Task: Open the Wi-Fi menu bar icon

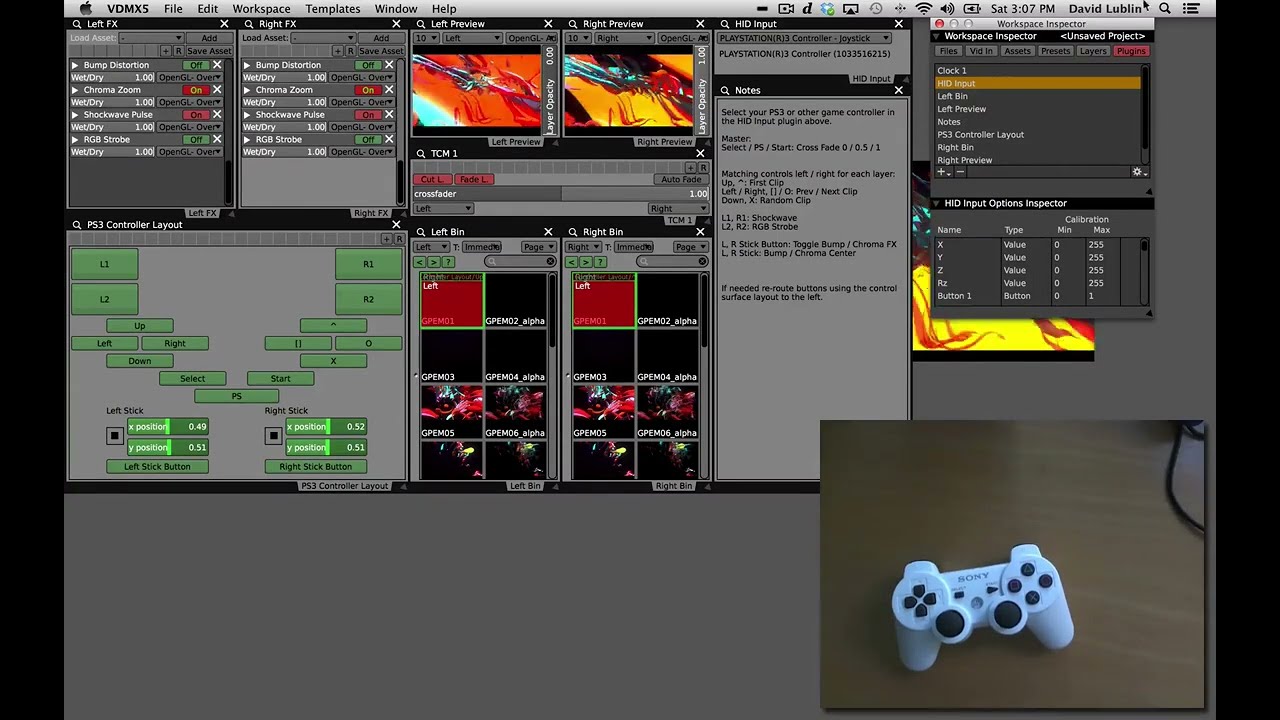Action: (924, 9)
